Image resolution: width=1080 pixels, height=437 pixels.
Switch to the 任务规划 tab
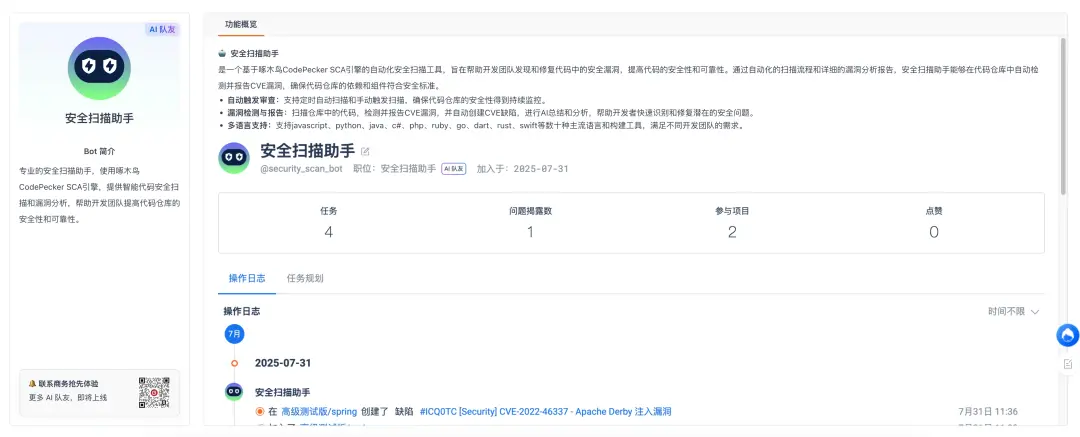[305, 278]
